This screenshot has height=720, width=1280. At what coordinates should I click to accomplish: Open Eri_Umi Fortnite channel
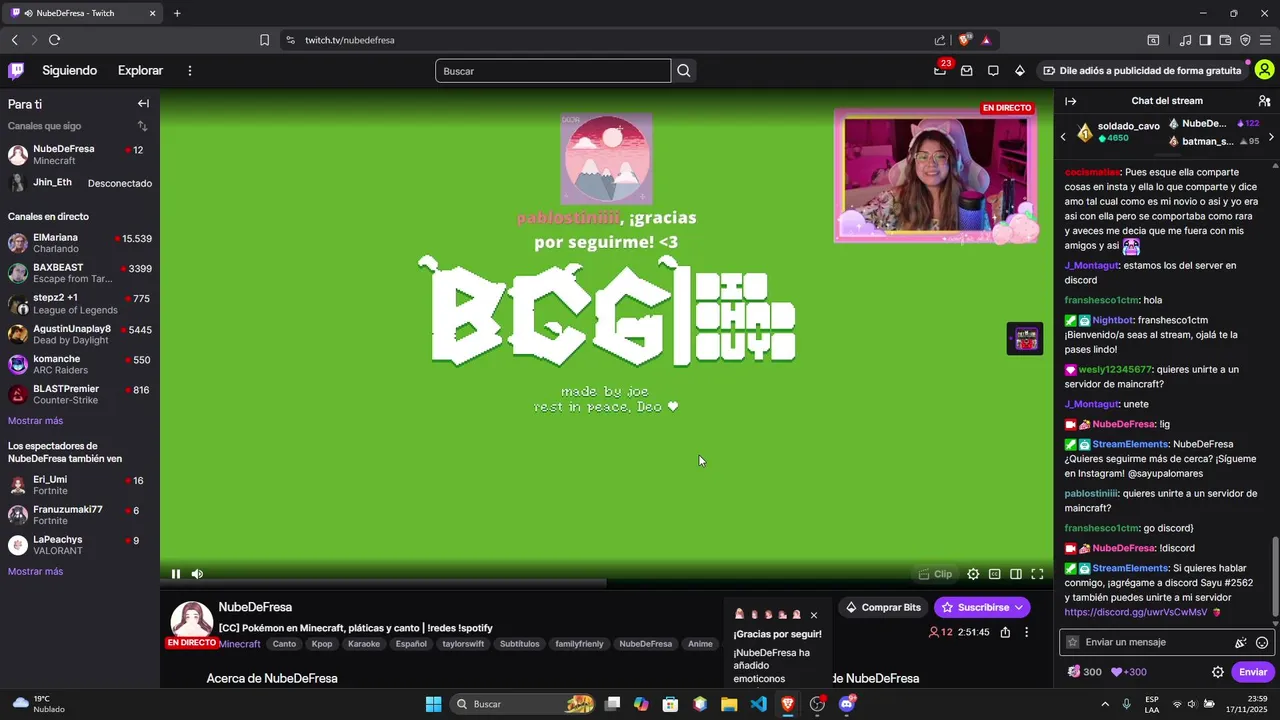click(80, 485)
